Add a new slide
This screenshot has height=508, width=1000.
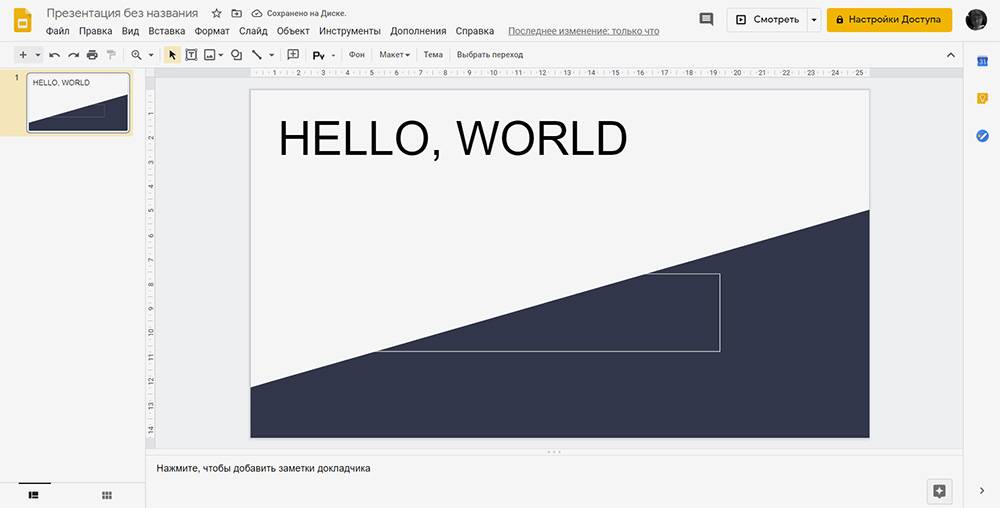click(23, 55)
